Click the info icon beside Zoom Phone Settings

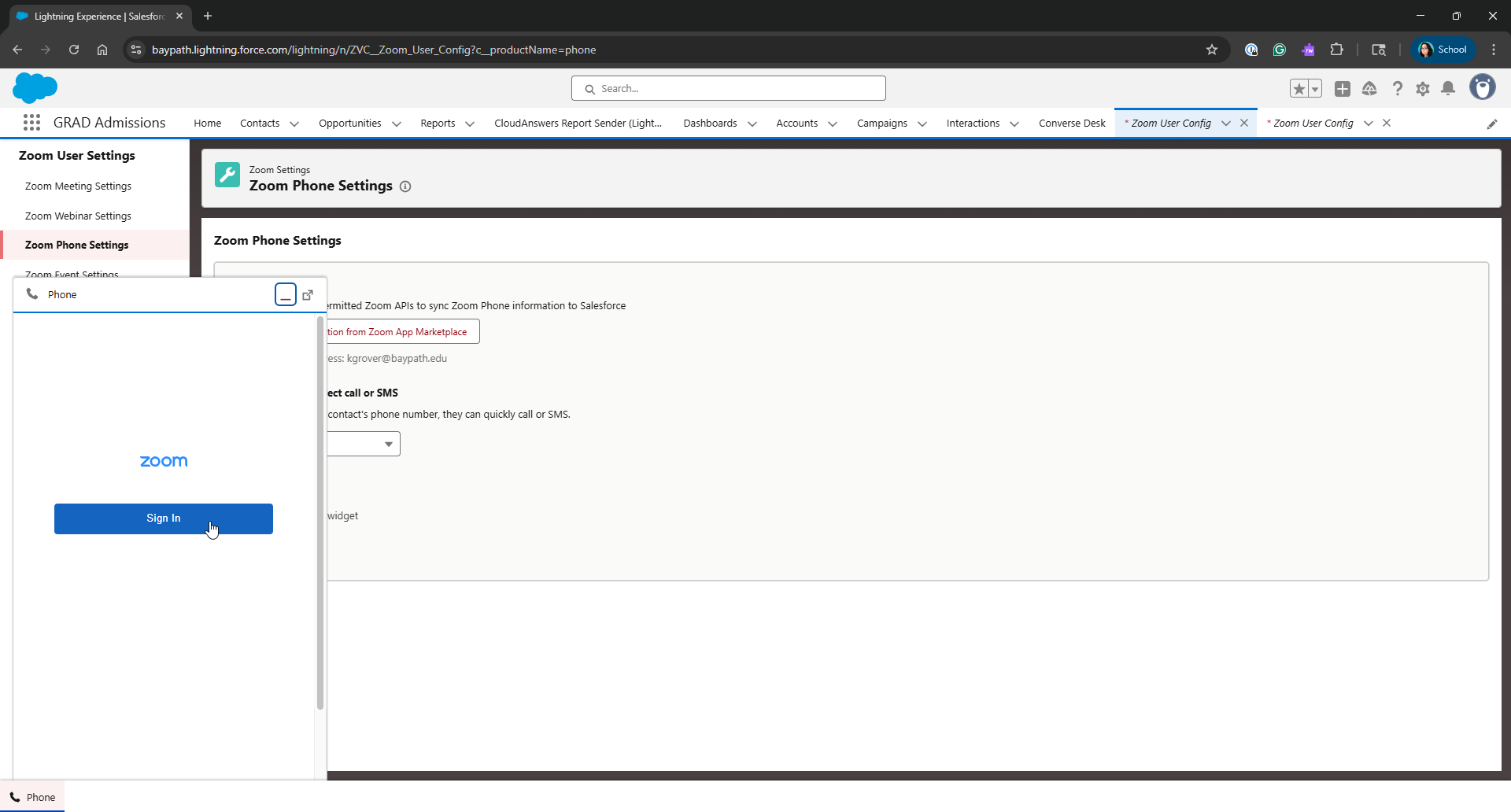405,186
